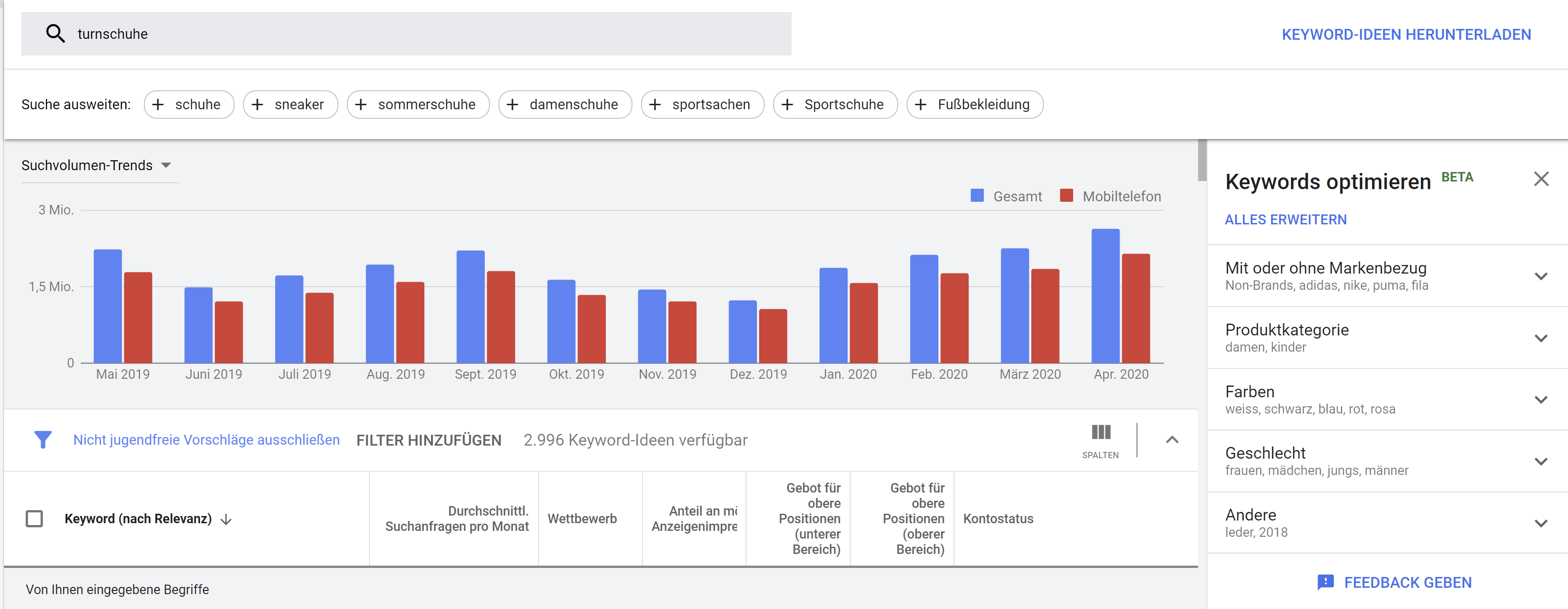
Task: Expand the Geschlecht section
Action: click(1542, 461)
